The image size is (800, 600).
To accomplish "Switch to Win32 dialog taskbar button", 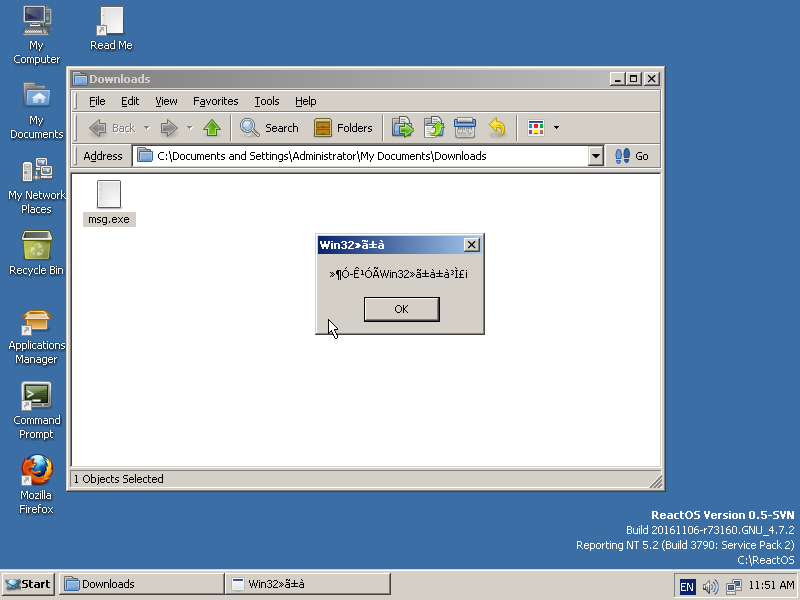I will pos(308,584).
